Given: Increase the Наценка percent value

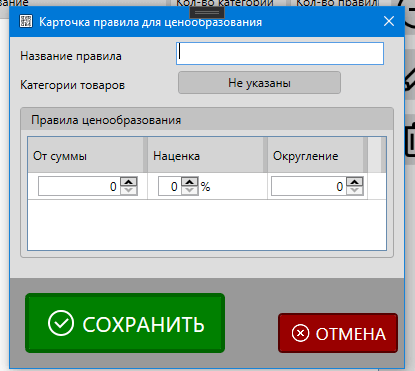Looking at the screenshot, I should click(190, 182).
